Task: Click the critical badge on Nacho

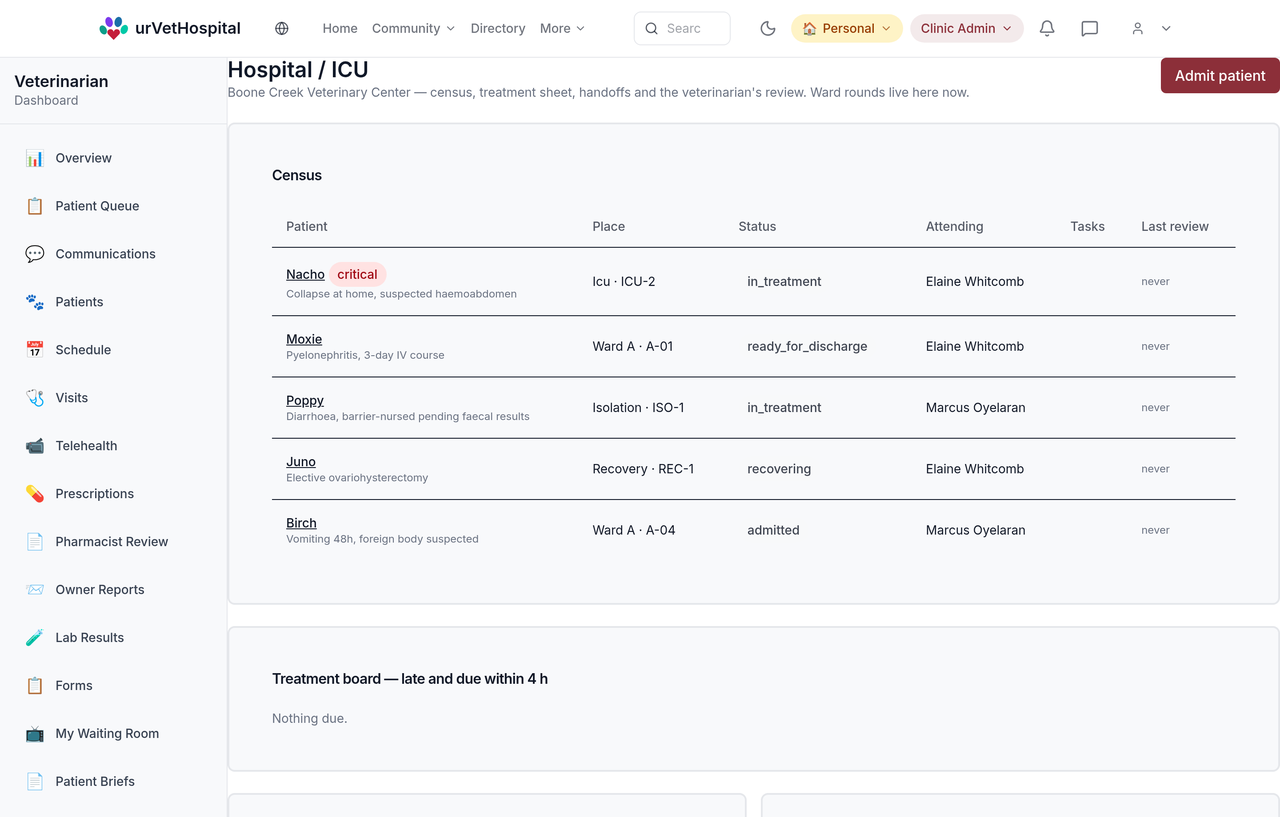Action: pos(357,274)
